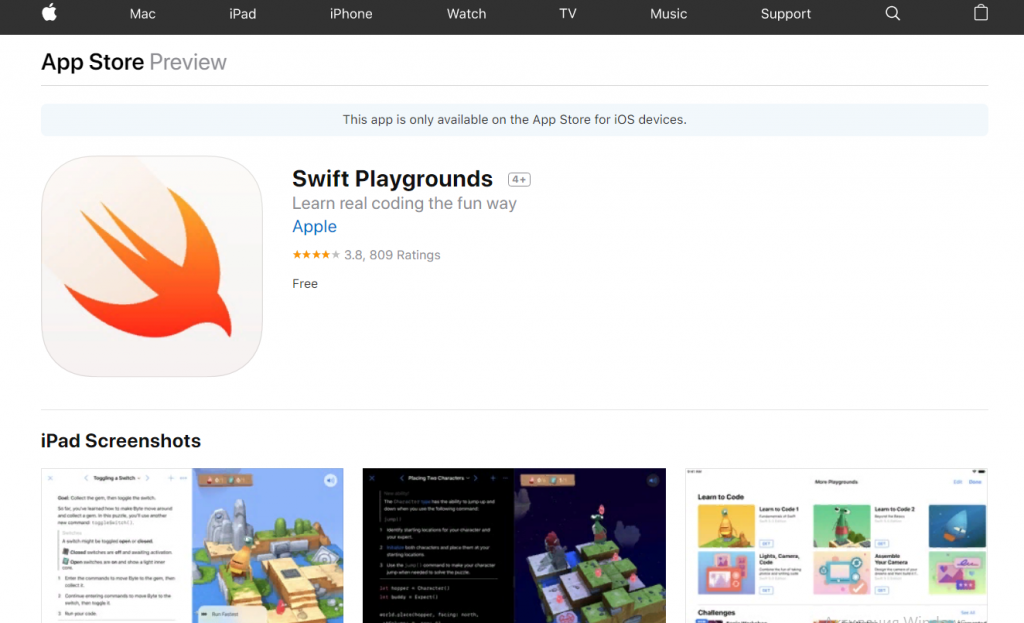The width and height of the screenshot is (1024, 623).
Task: Open the iPhone menu item
Action: click(351, 14)
